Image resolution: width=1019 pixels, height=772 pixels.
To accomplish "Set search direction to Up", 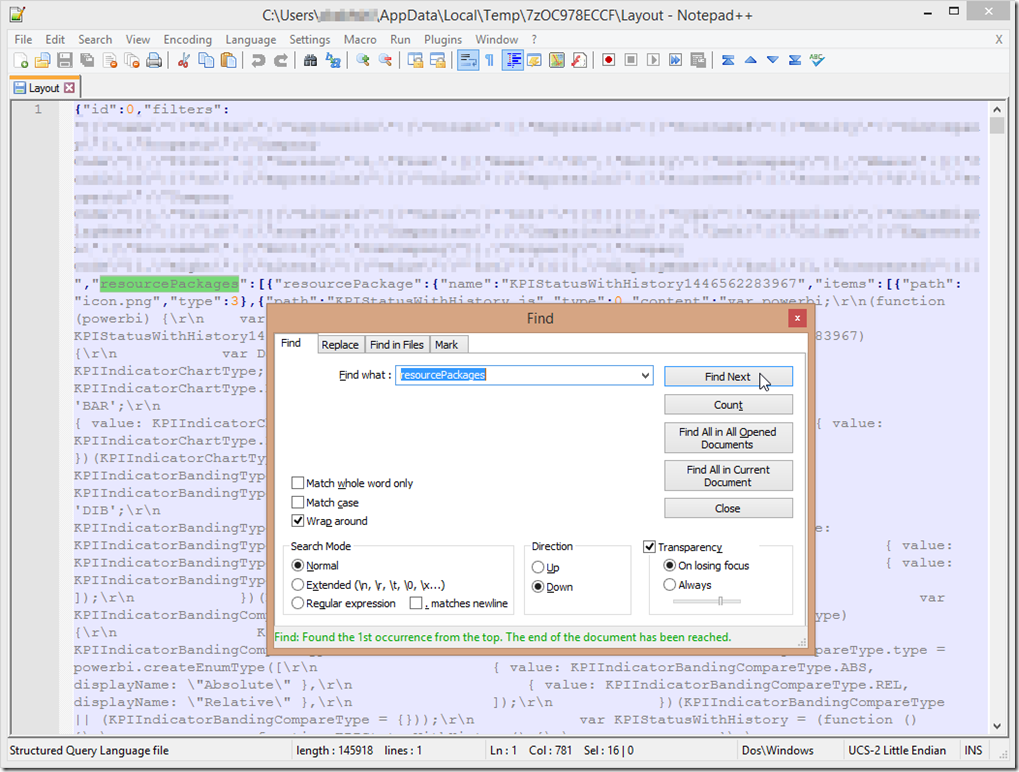I will click(x=538, y=567).
